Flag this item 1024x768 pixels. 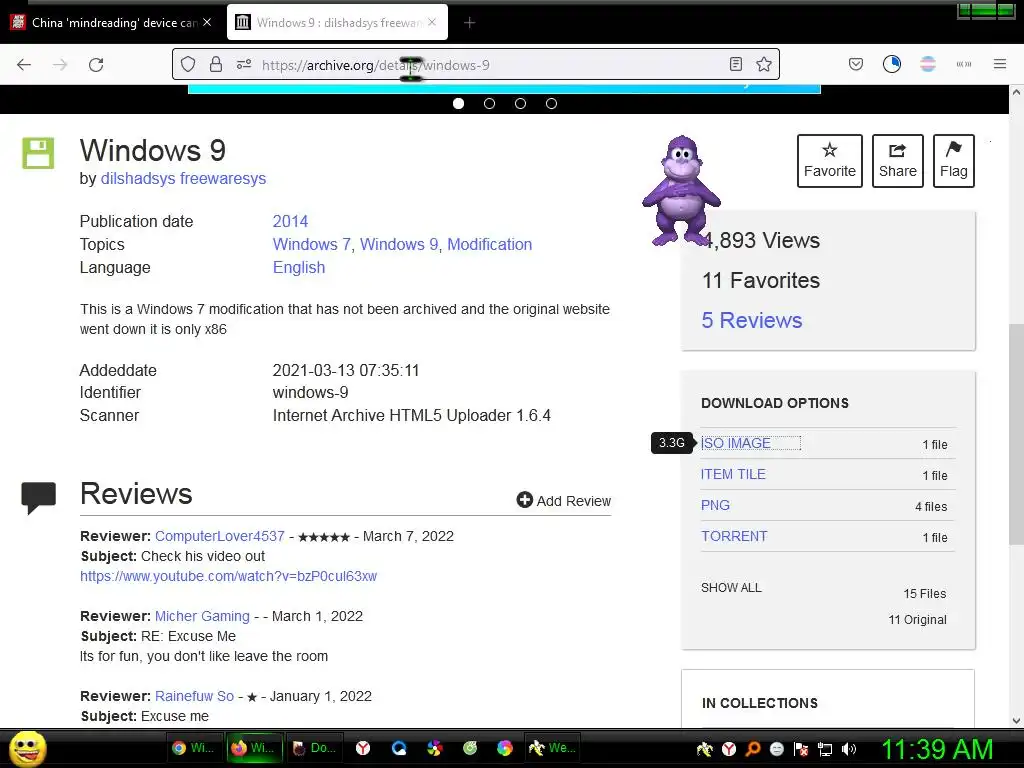953,161
